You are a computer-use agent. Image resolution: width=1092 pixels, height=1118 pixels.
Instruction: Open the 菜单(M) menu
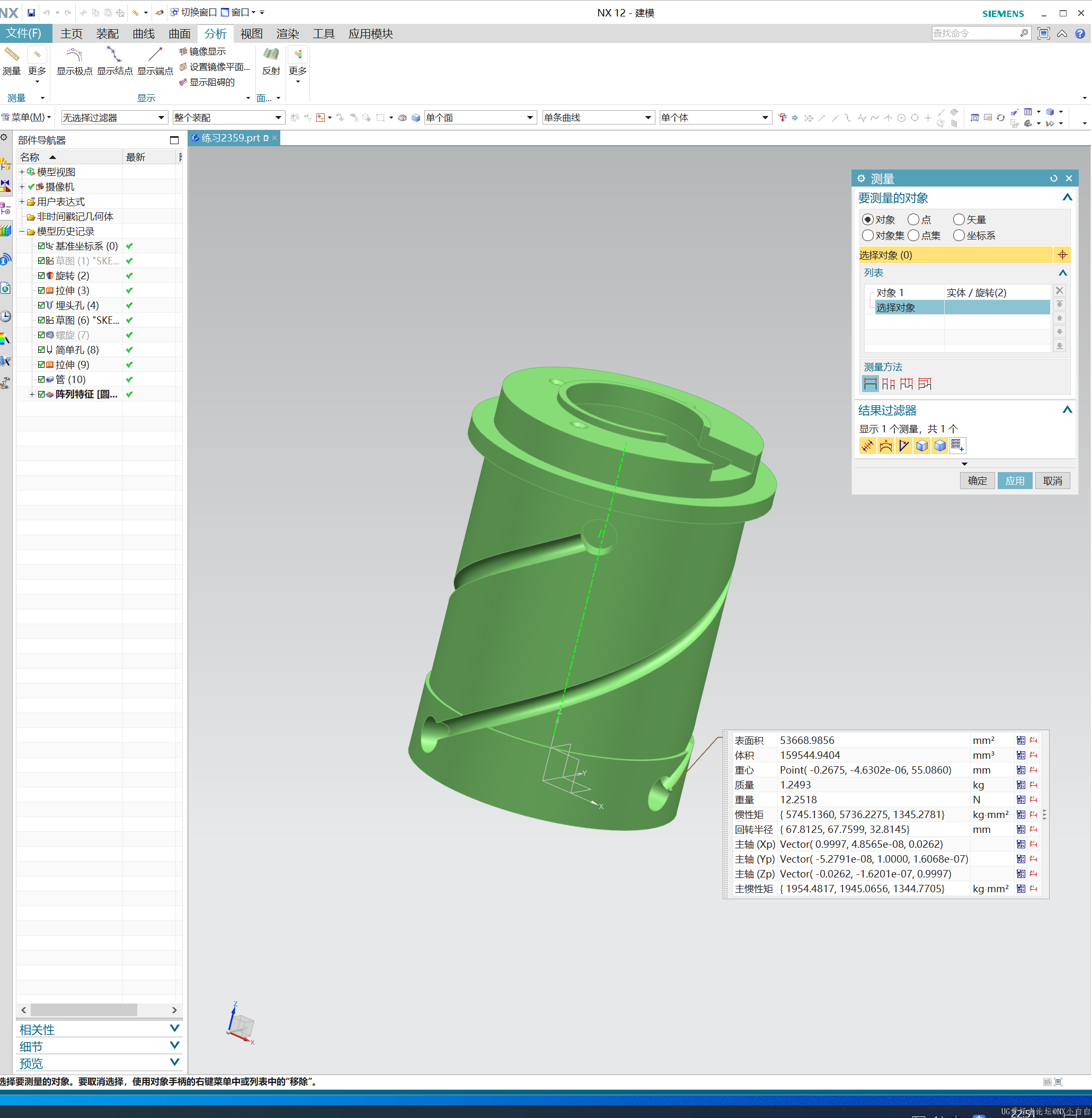click(26, 118)
